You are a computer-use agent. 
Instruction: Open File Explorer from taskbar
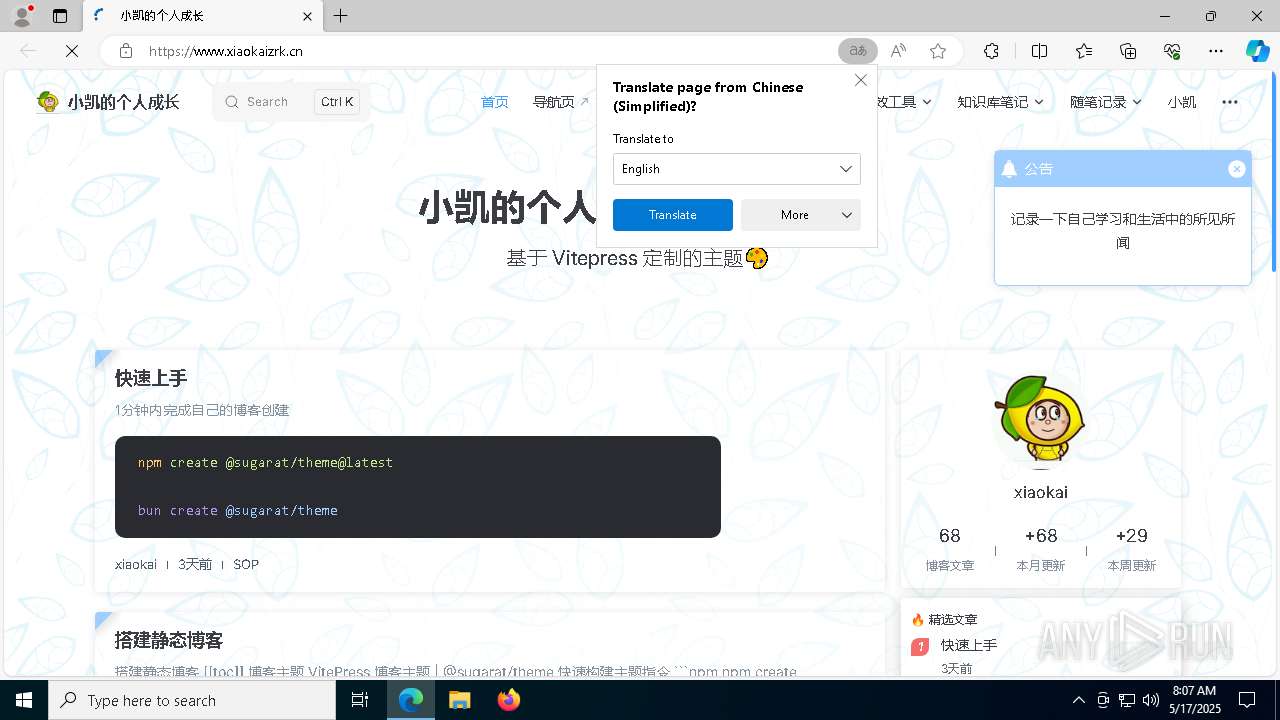point(459,700)
